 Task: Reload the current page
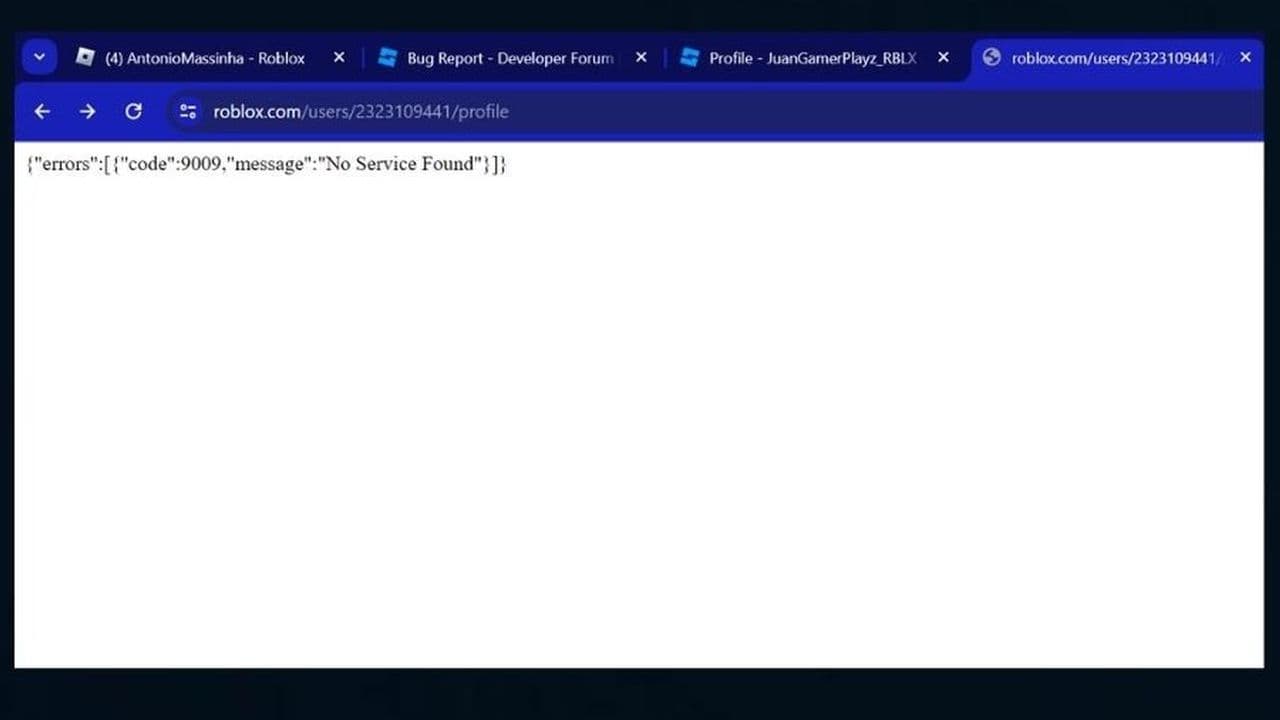(x=133, y=111)
